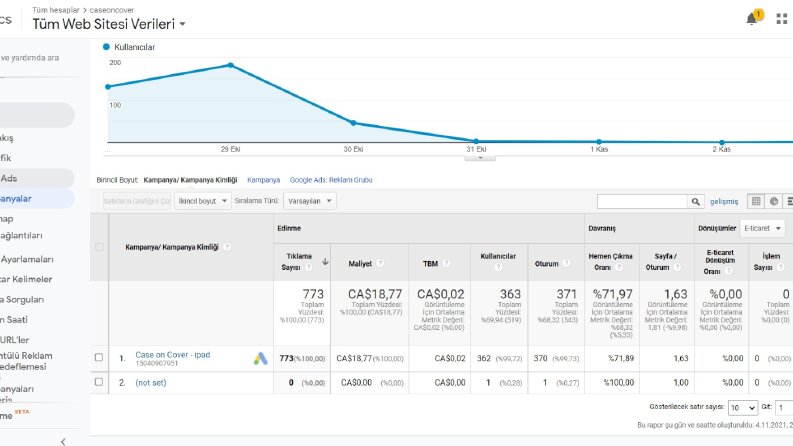Open help icon for Sayfa / Oturum
The image size is (793, 446).
click(677, 267)
